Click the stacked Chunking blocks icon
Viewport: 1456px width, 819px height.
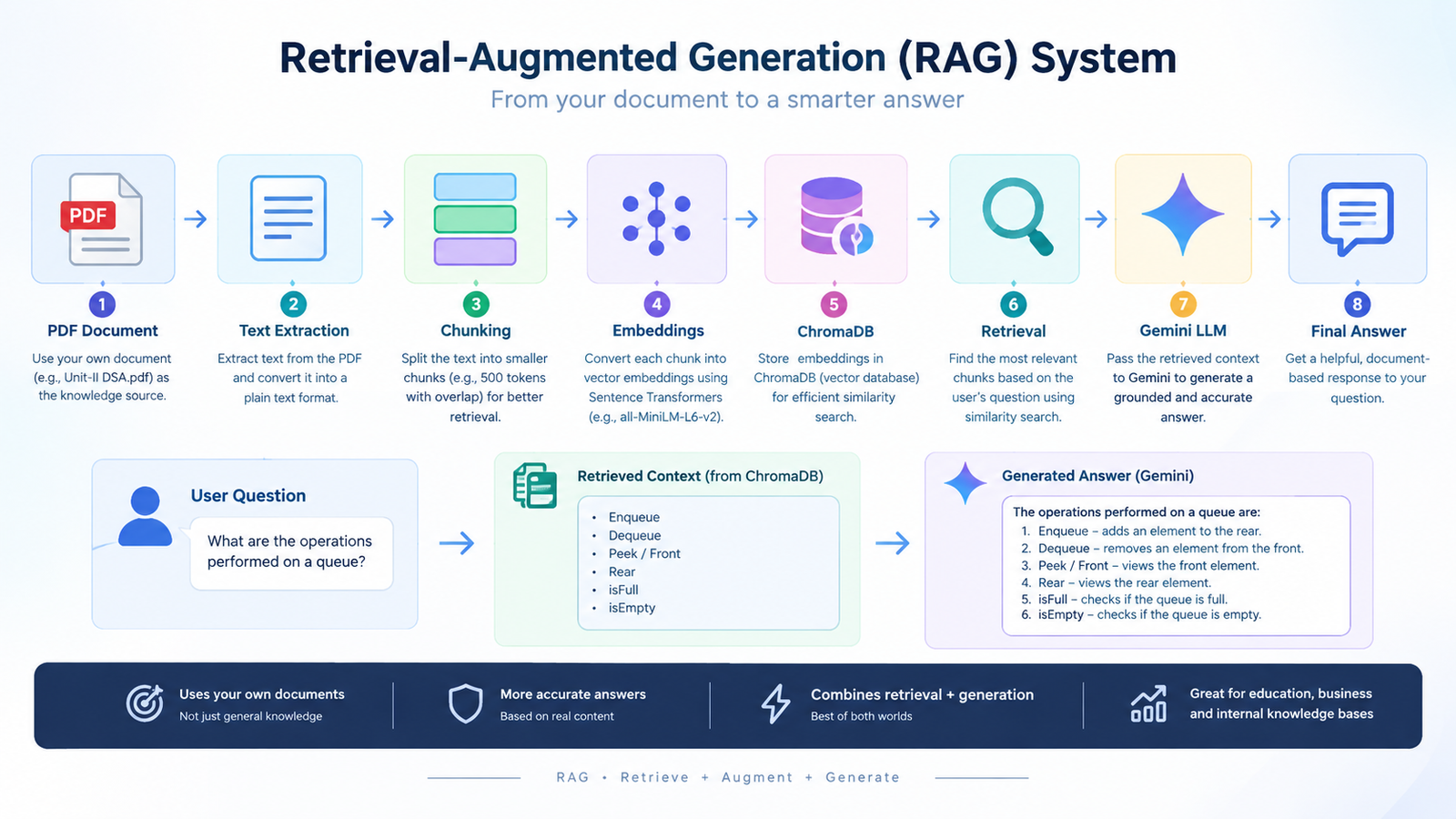pos(475,218)
